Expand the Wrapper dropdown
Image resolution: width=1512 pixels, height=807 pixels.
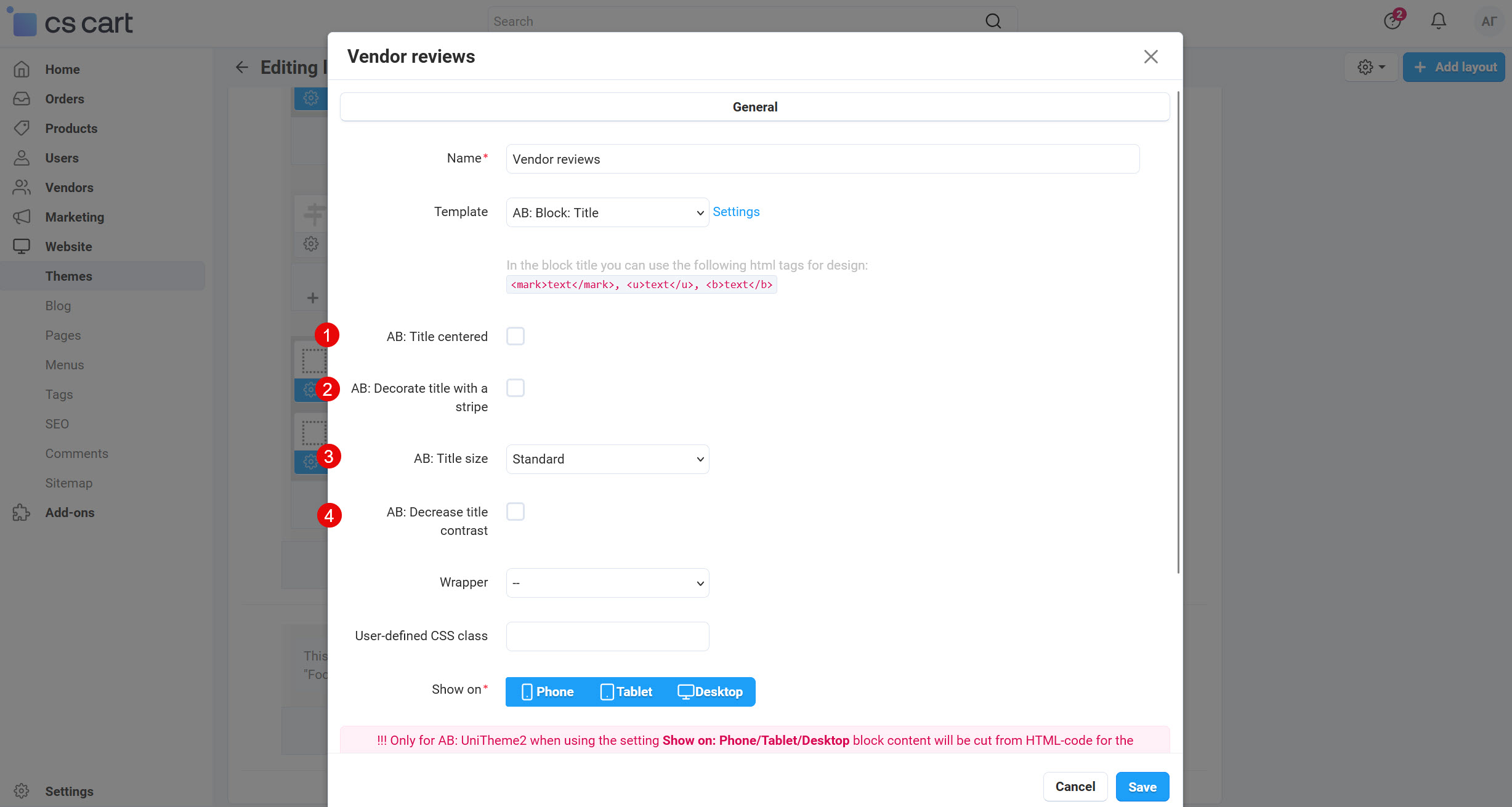coord(607,582)
